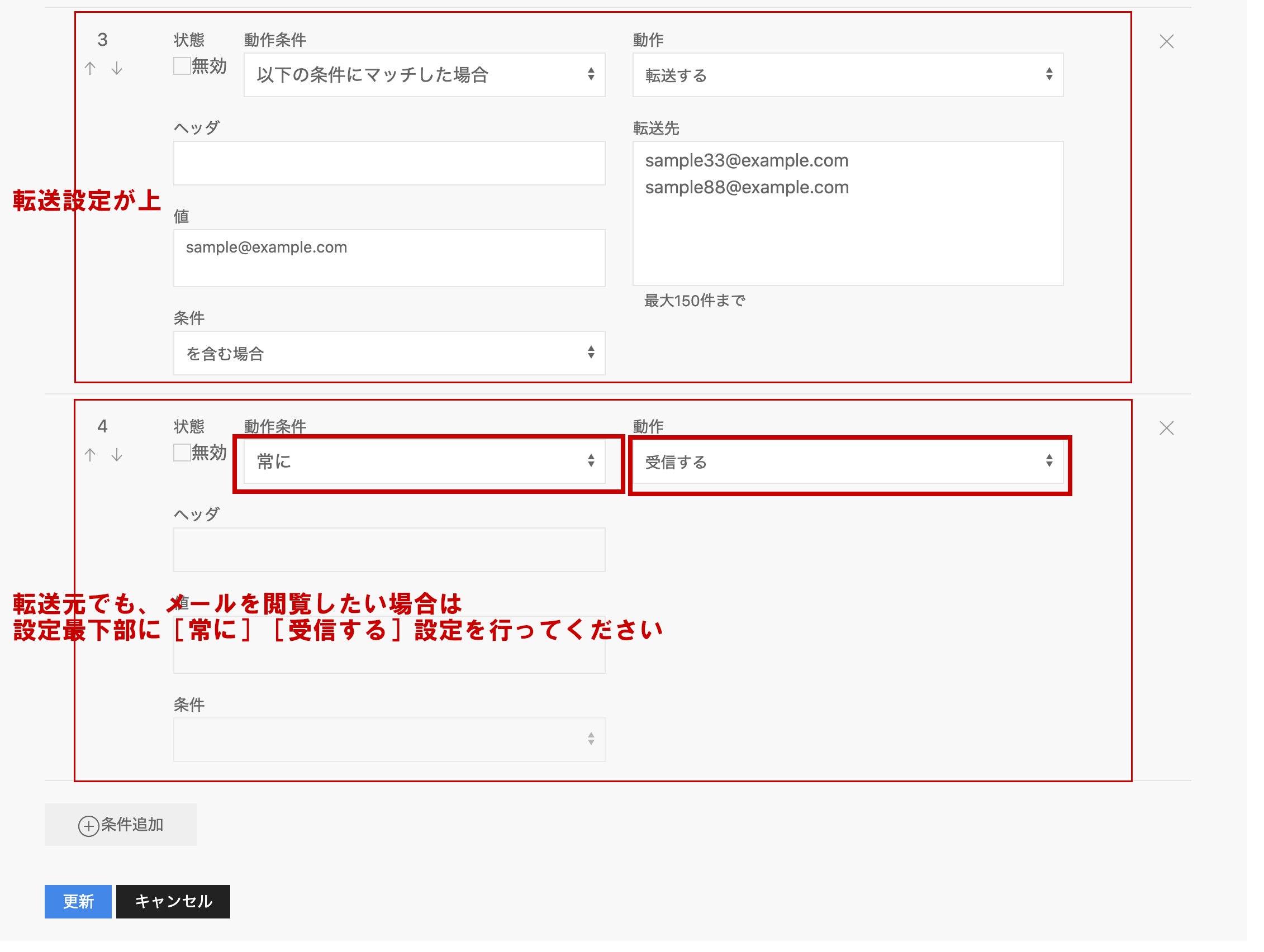
Task: Open the 動作 dropdown showing 受信する
Action: pos(848,461)
